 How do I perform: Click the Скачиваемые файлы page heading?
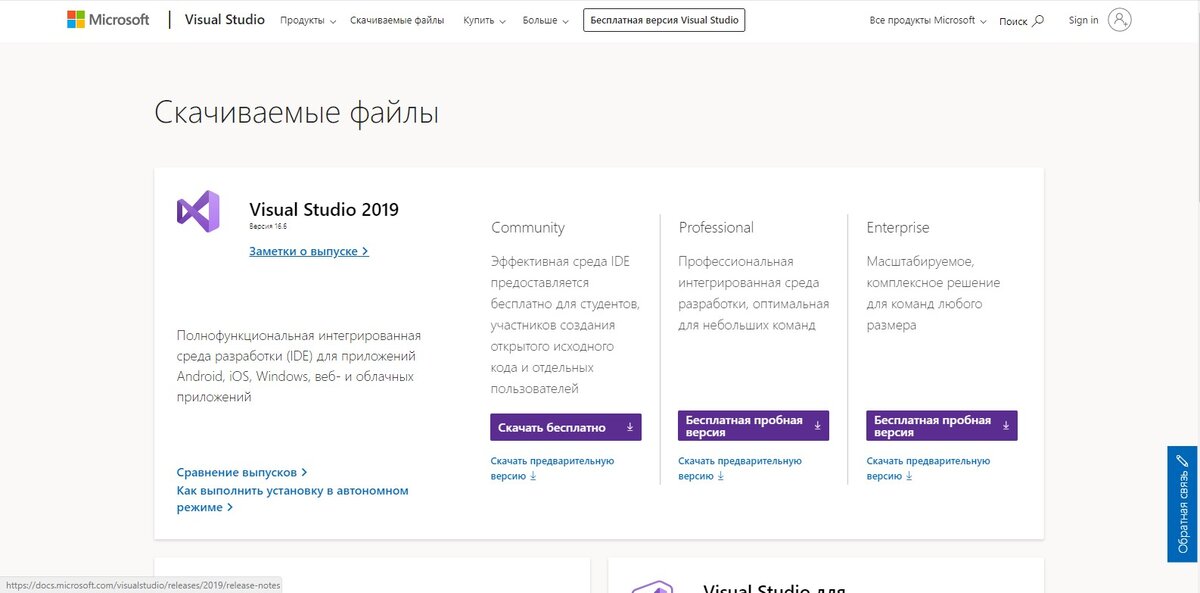pyautogui.click(x=296, y=112)
